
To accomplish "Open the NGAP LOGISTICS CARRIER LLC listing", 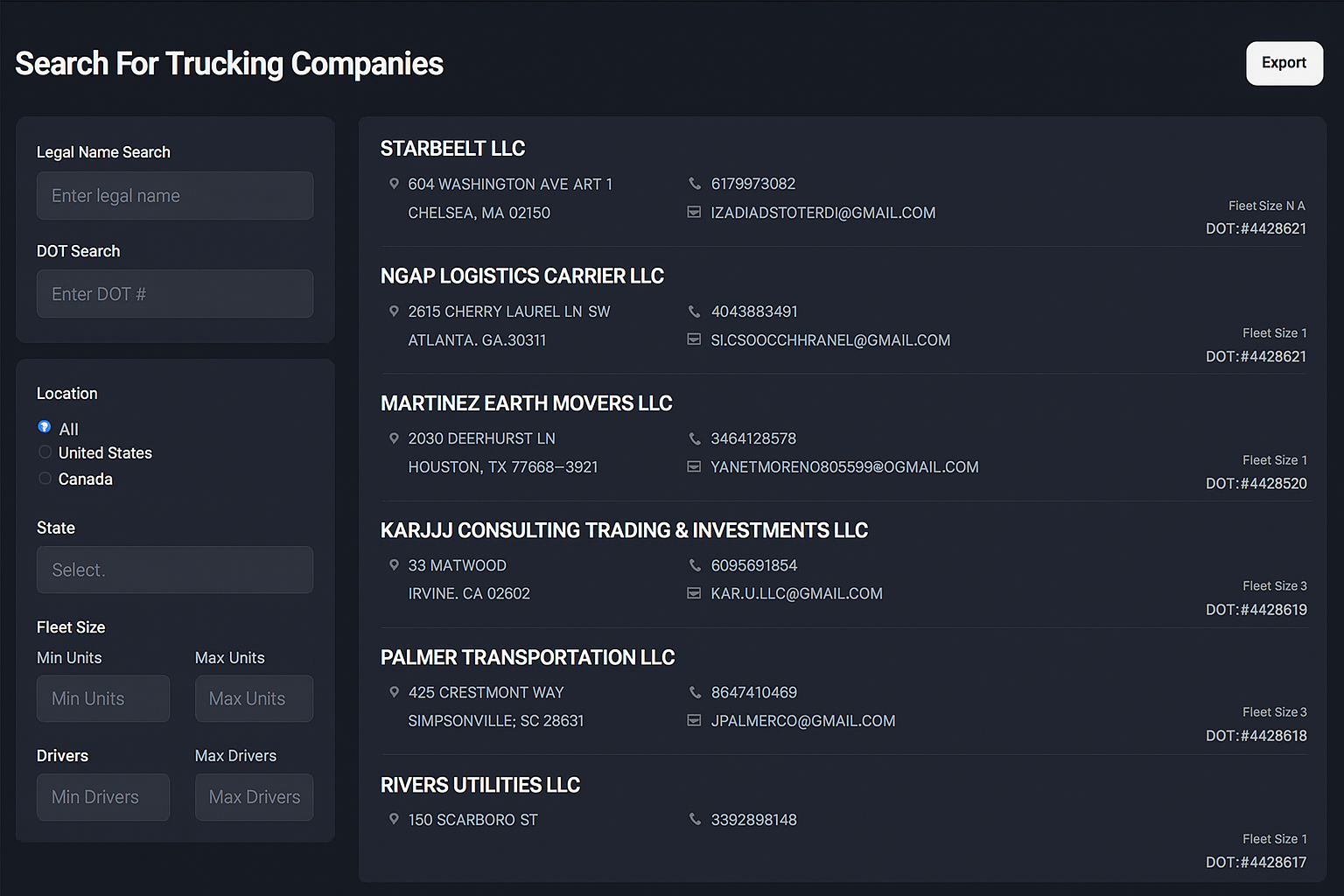I will (521, 276).
